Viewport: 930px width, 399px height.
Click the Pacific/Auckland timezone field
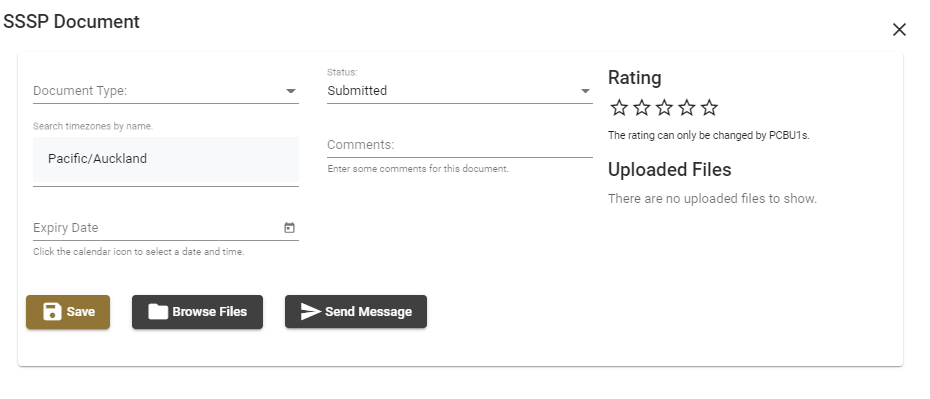pyautogui.click(x=166, y=159)
